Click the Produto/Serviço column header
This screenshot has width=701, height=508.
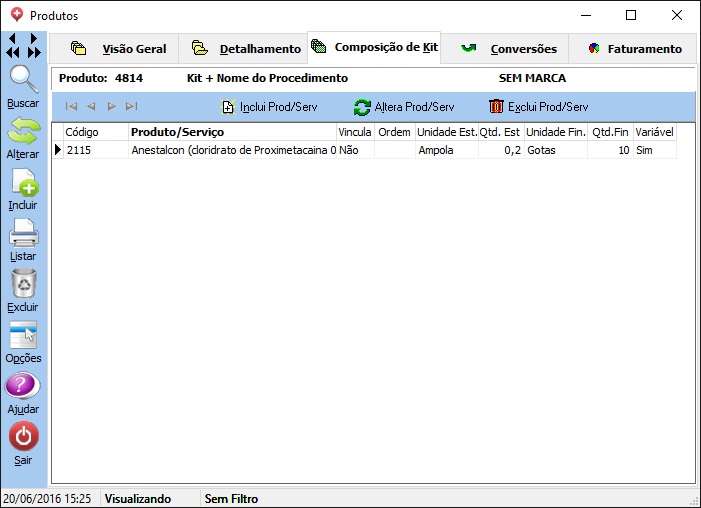(232, 132)
